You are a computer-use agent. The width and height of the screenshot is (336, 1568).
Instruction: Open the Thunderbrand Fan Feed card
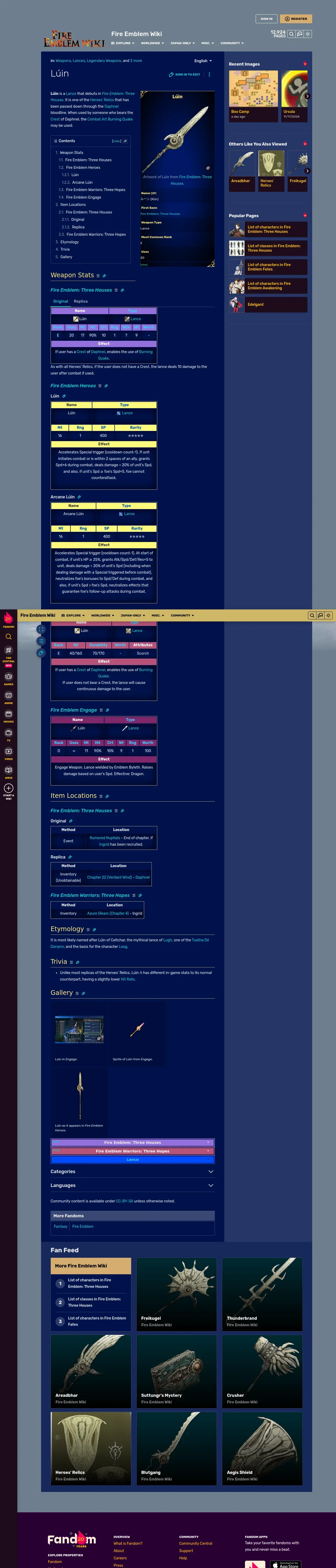(x=262, y=1295)
